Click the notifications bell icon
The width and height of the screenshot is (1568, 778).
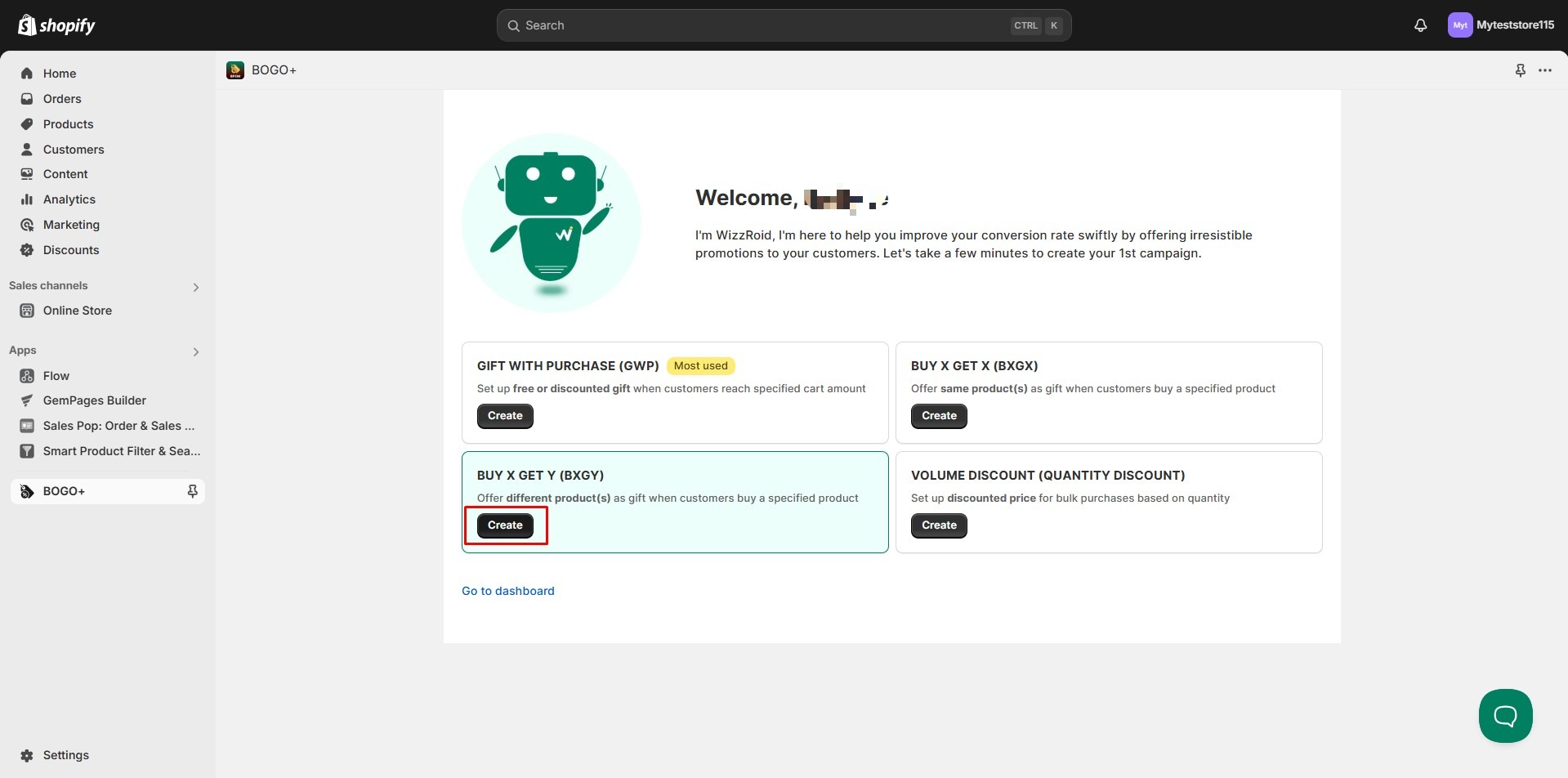pos(1420,25)
